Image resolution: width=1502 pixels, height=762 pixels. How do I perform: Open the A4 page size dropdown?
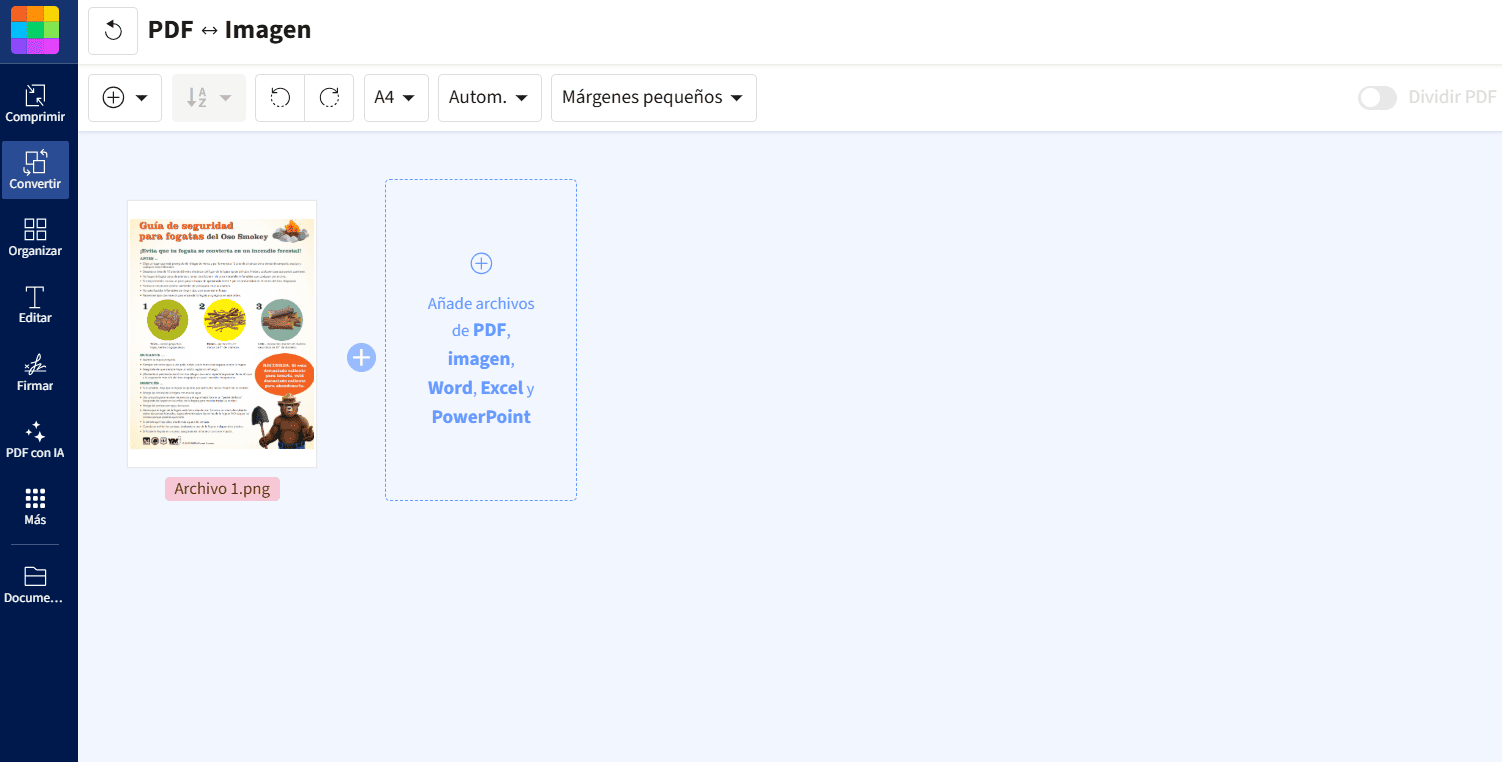pos(396,97)
